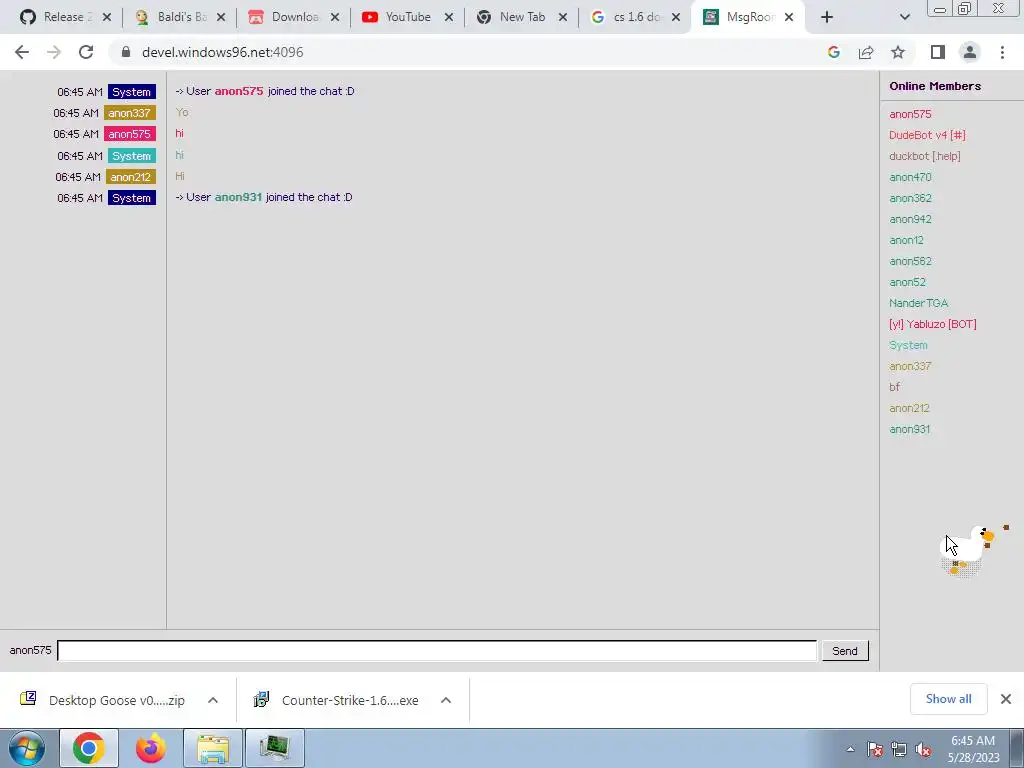Screen dimensions: 1024x768
Task: Open a new tab with the plus button
Action: click(827, 17)
